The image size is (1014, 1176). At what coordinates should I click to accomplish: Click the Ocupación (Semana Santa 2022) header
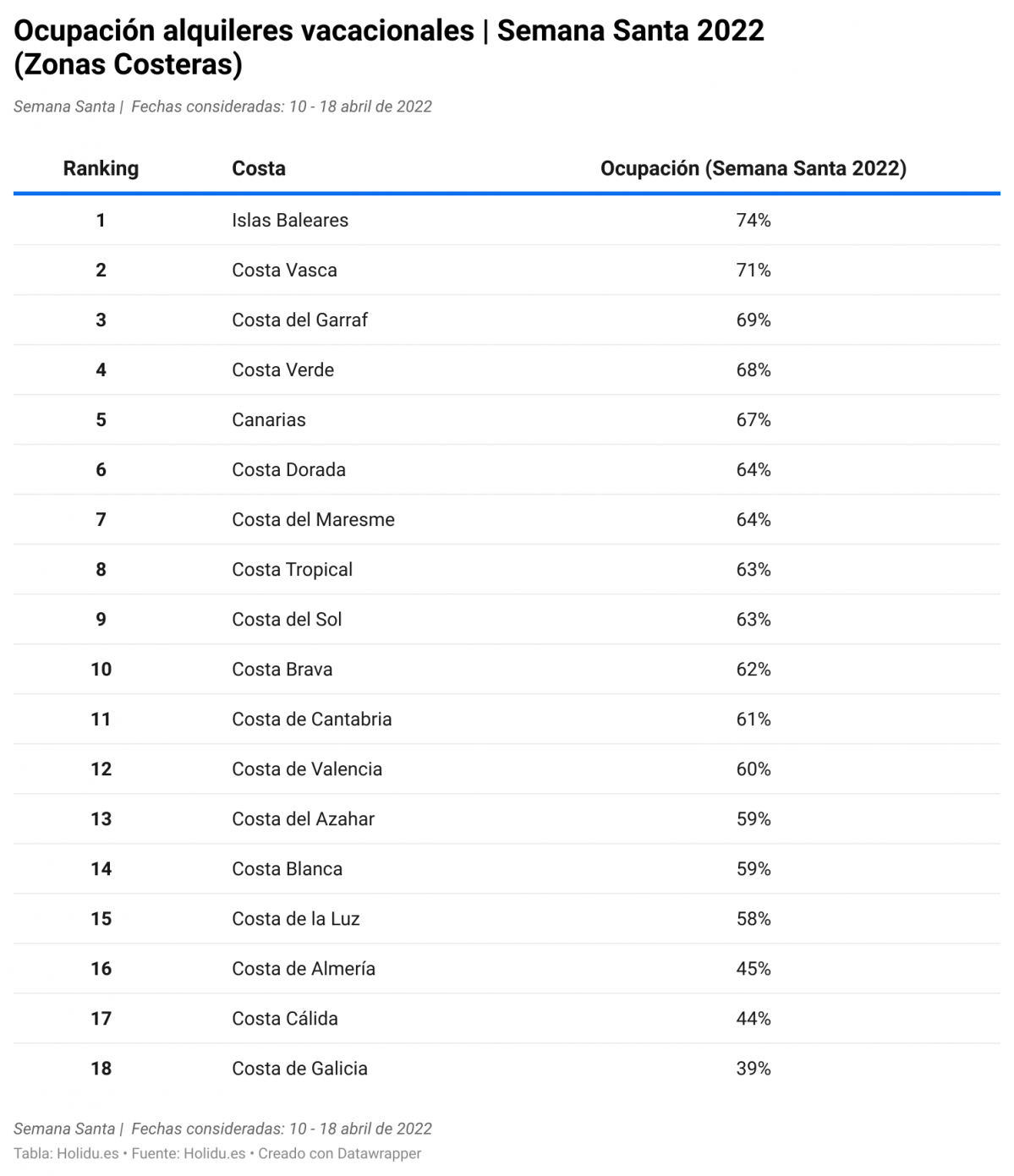[x=753, y=168]
